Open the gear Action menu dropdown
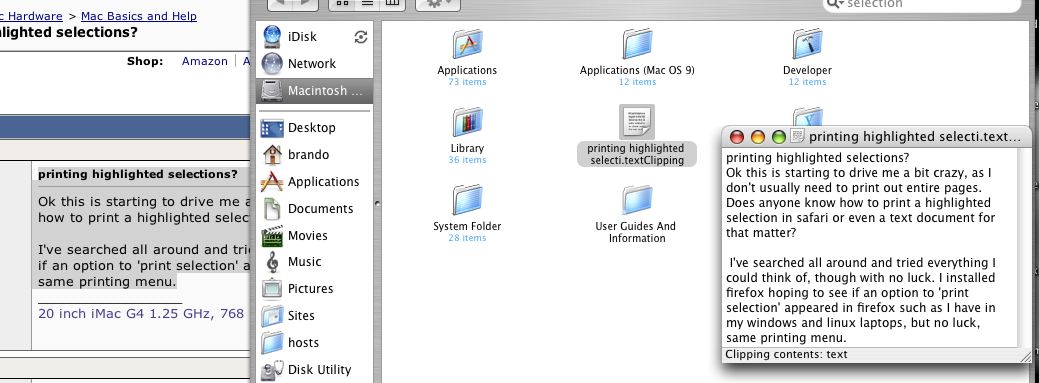 (437, 3)
